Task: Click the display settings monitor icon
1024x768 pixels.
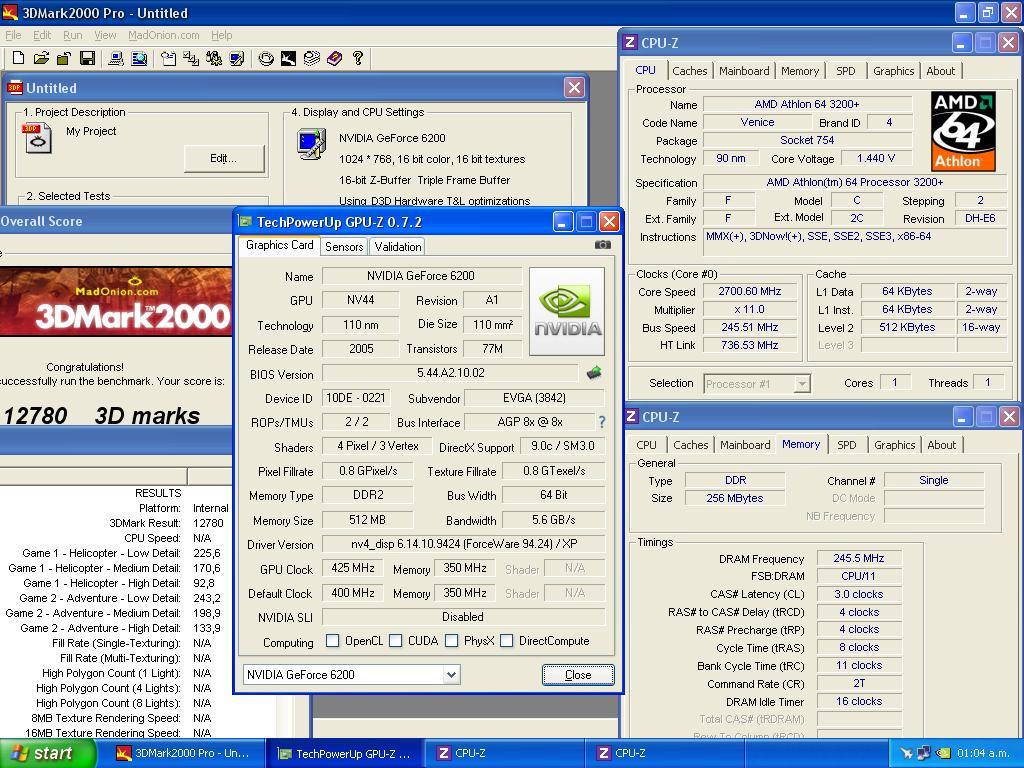Action: click(x=311, y=144)
